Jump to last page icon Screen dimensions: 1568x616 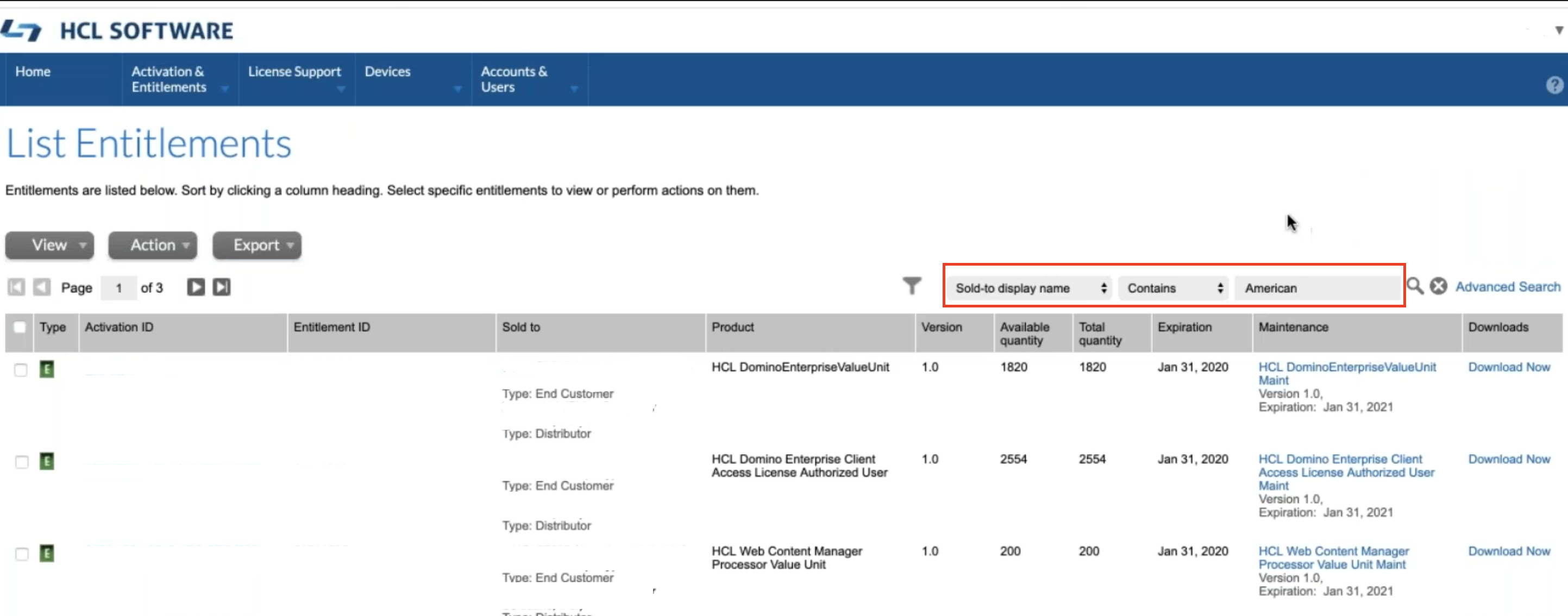tap(222, 287)
